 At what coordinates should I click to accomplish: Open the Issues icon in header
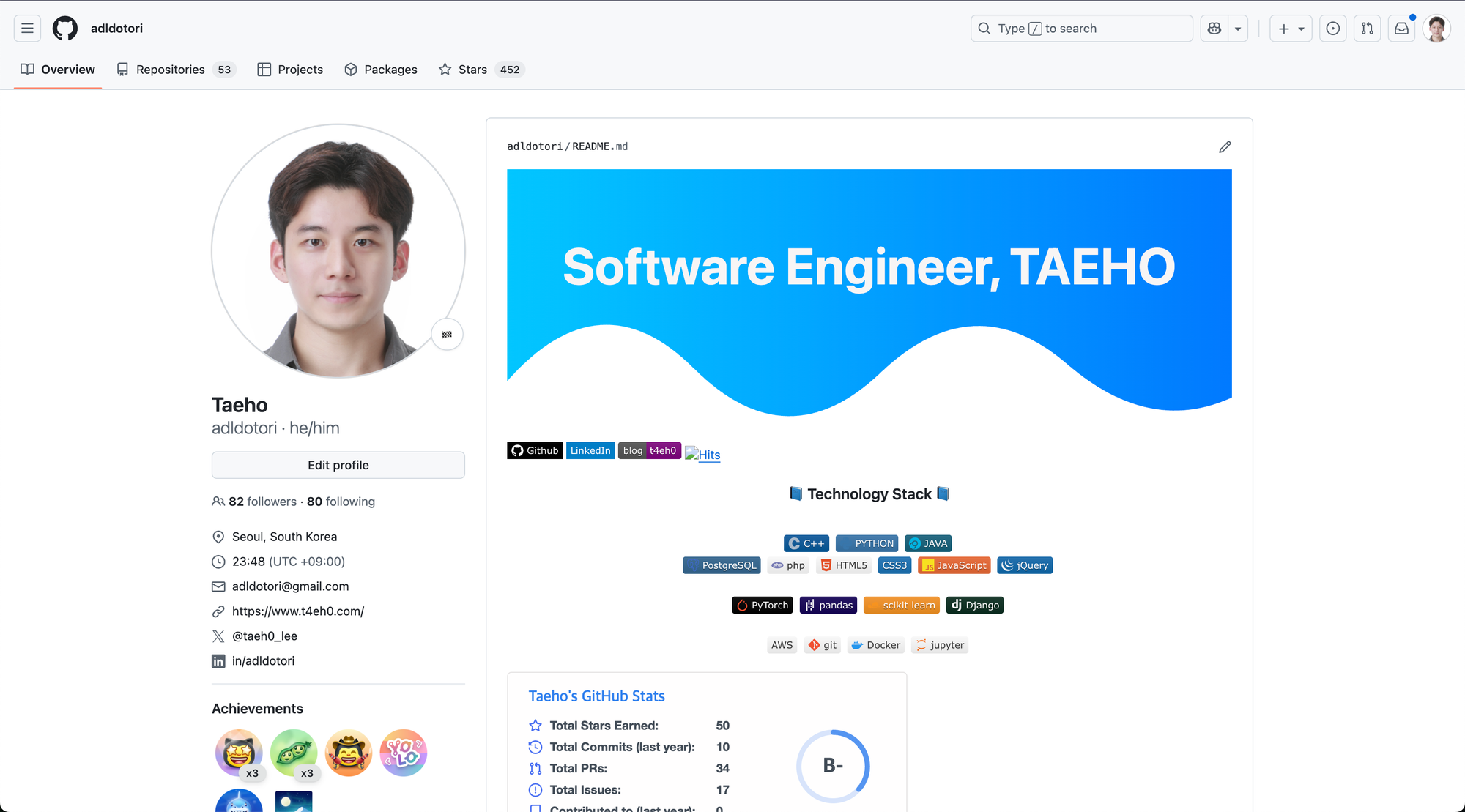pos(1332,29)
